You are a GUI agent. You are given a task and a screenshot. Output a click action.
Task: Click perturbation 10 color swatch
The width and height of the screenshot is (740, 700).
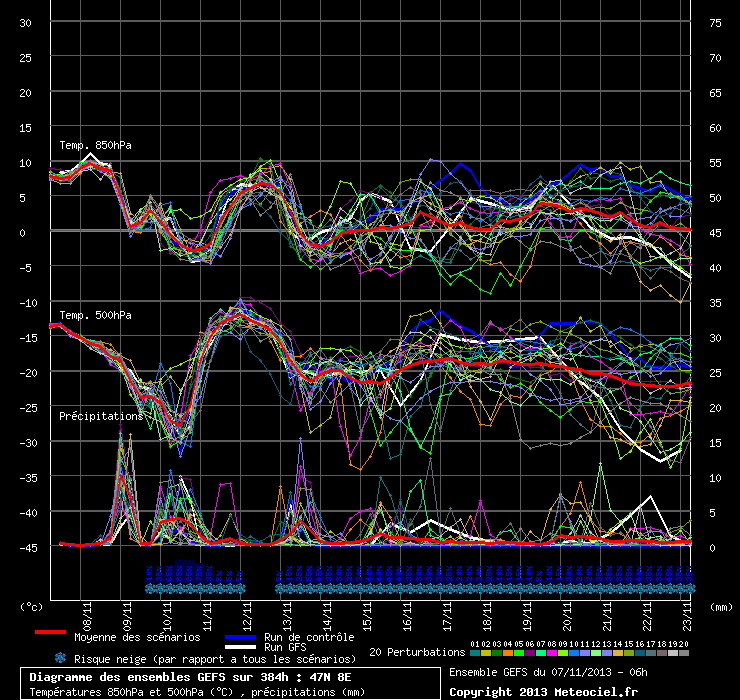(573, 652)
